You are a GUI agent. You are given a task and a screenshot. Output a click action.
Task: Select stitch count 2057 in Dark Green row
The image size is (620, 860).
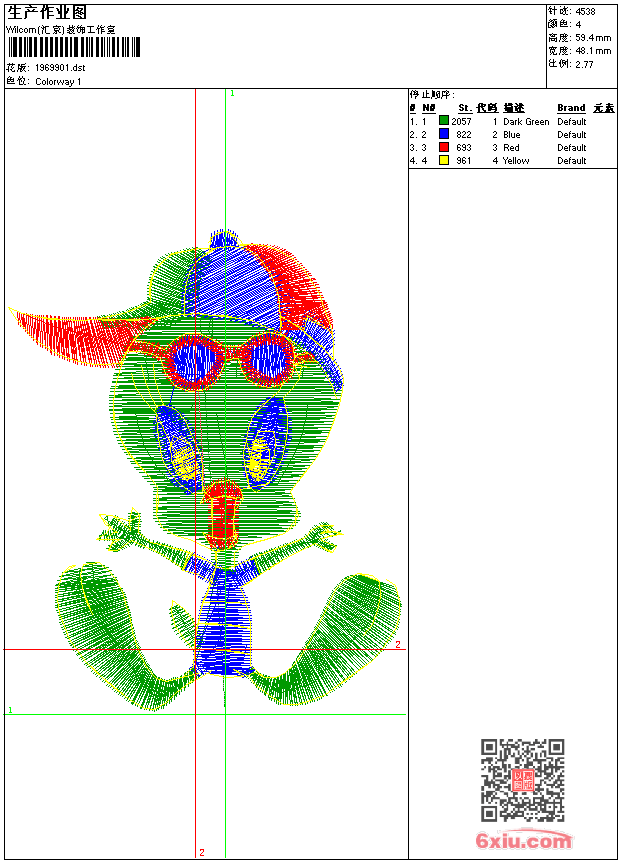461,122
